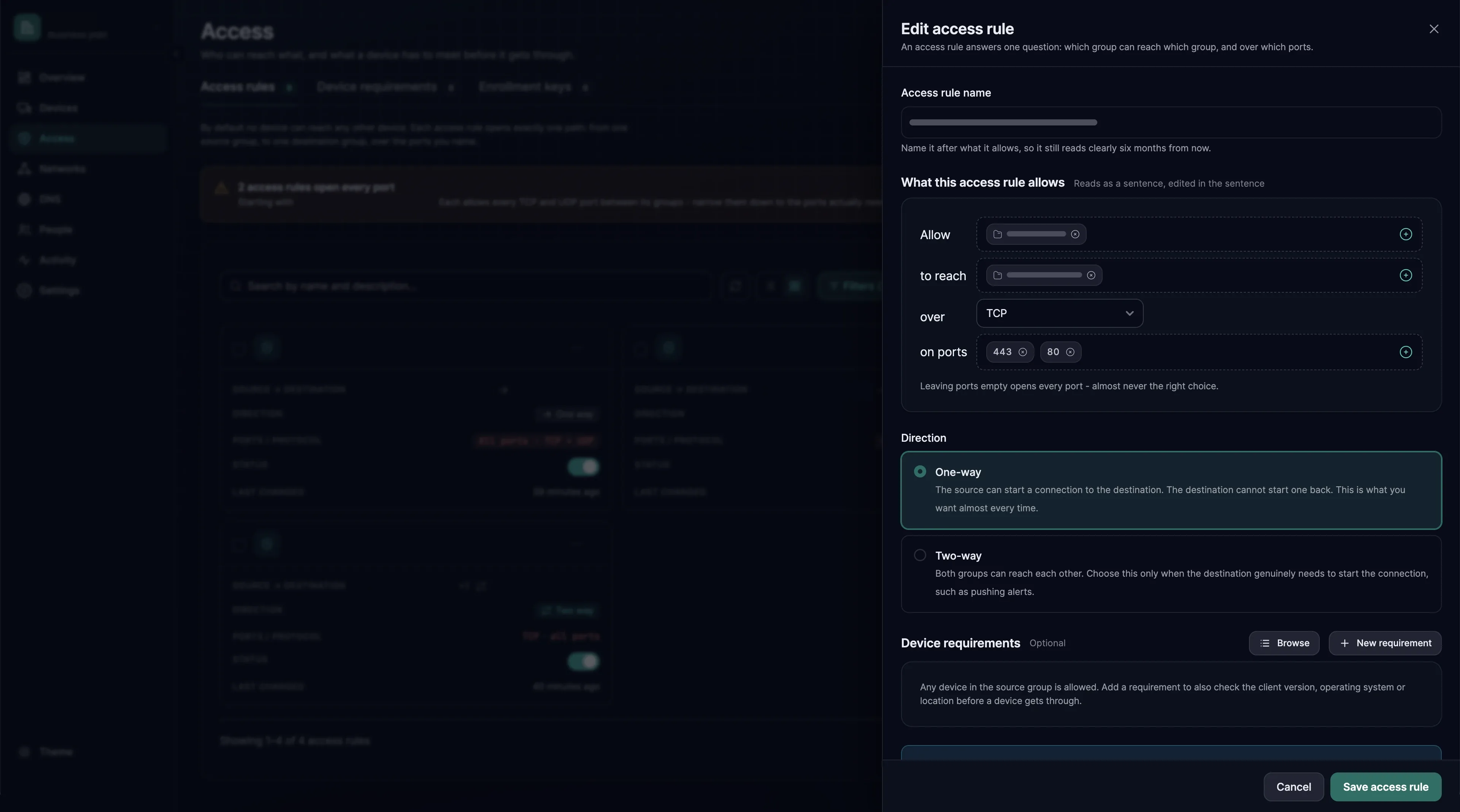Click the folder icon in Allow group chip
The height and width of the screenshot is (812, 1460).
(998, 234)
